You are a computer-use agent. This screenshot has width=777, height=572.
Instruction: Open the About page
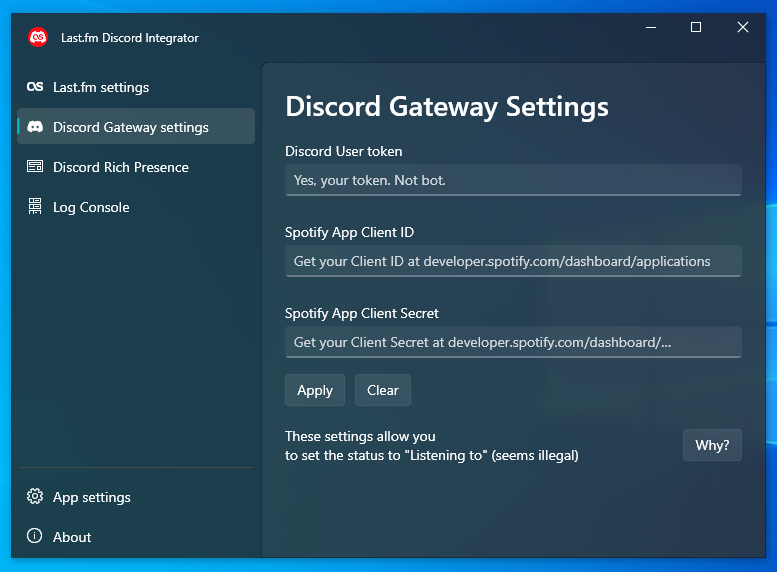tap(136, 537)
